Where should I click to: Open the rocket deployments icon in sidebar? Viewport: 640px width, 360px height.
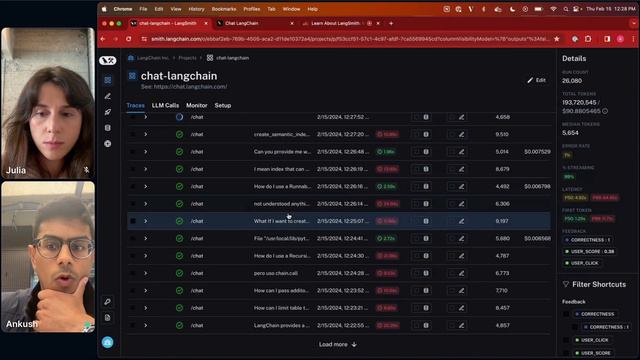coord(108,112)
